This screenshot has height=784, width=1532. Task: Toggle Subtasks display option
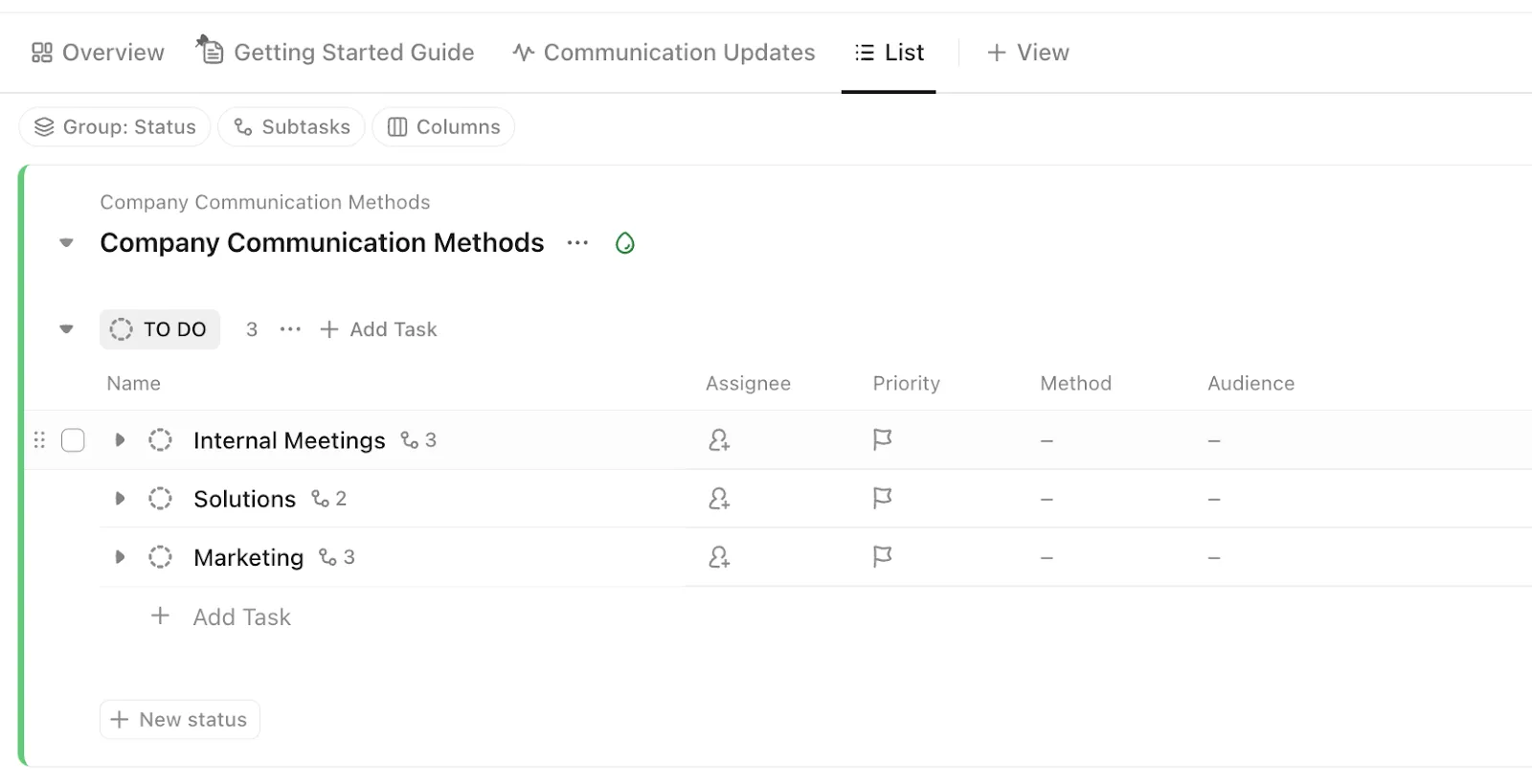[x=291, y=126]
